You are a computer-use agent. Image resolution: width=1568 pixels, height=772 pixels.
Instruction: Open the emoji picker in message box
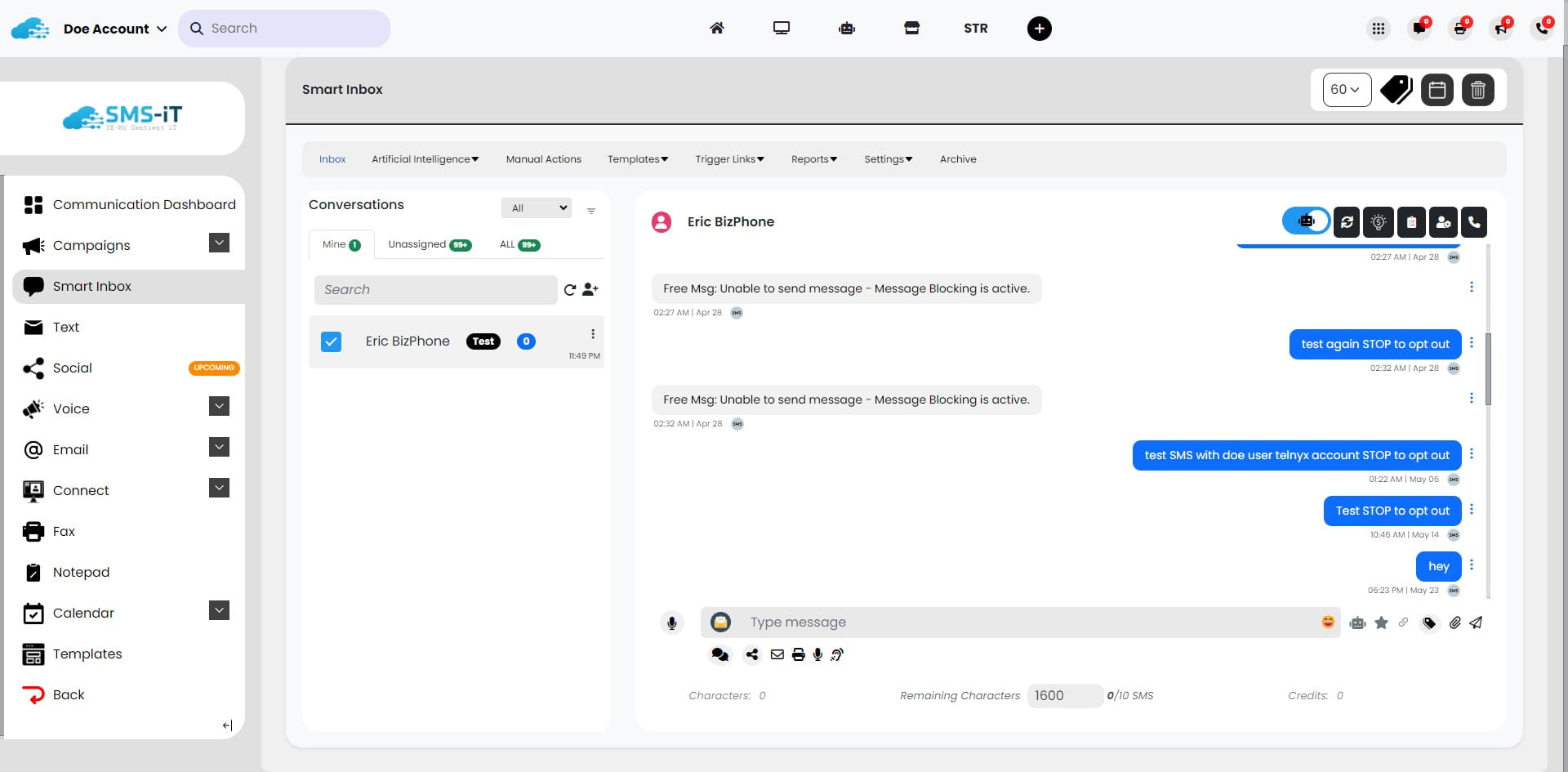tap(1328, 623)
